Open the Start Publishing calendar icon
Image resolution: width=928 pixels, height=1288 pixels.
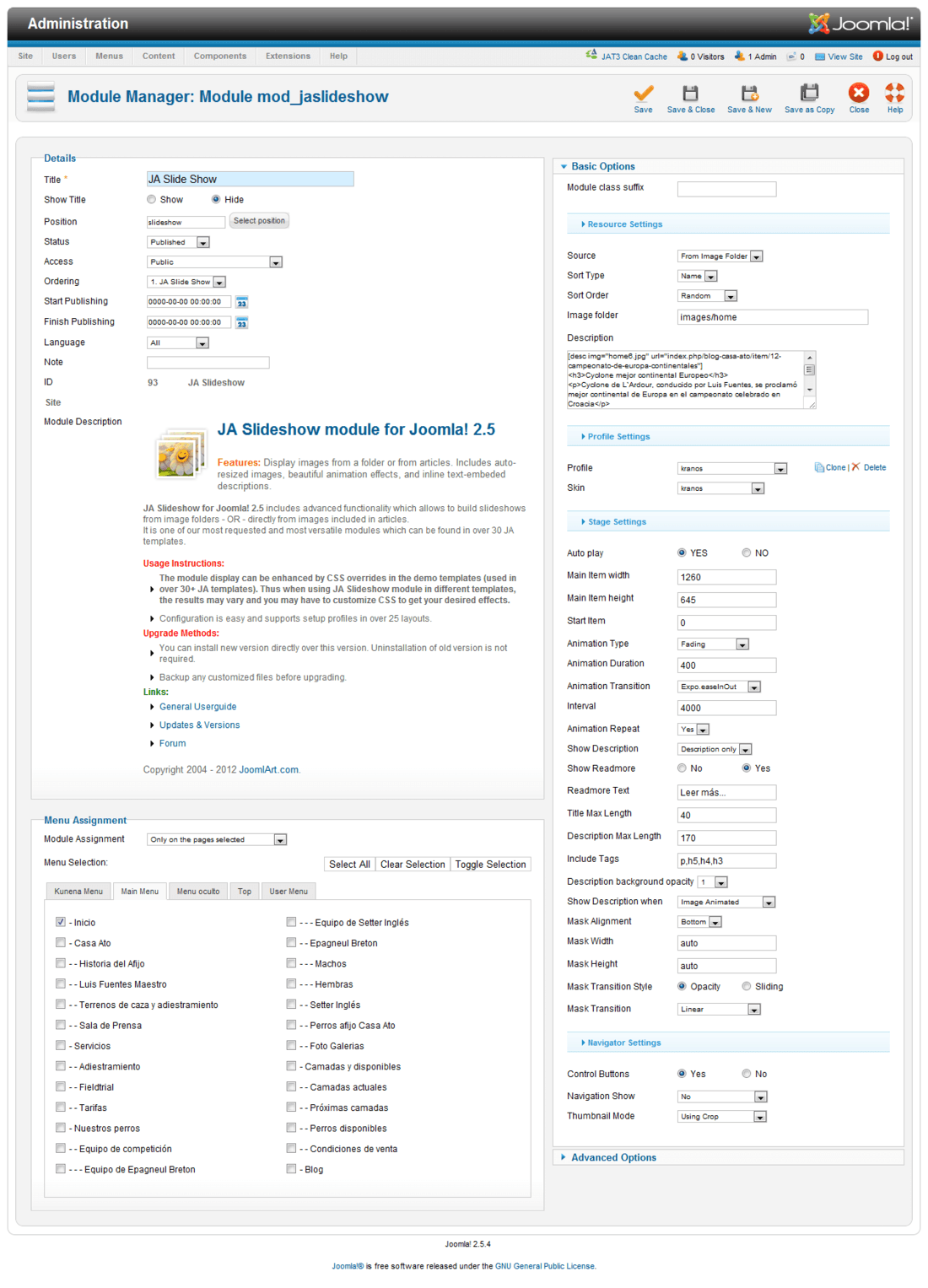[x=242, y=302]
